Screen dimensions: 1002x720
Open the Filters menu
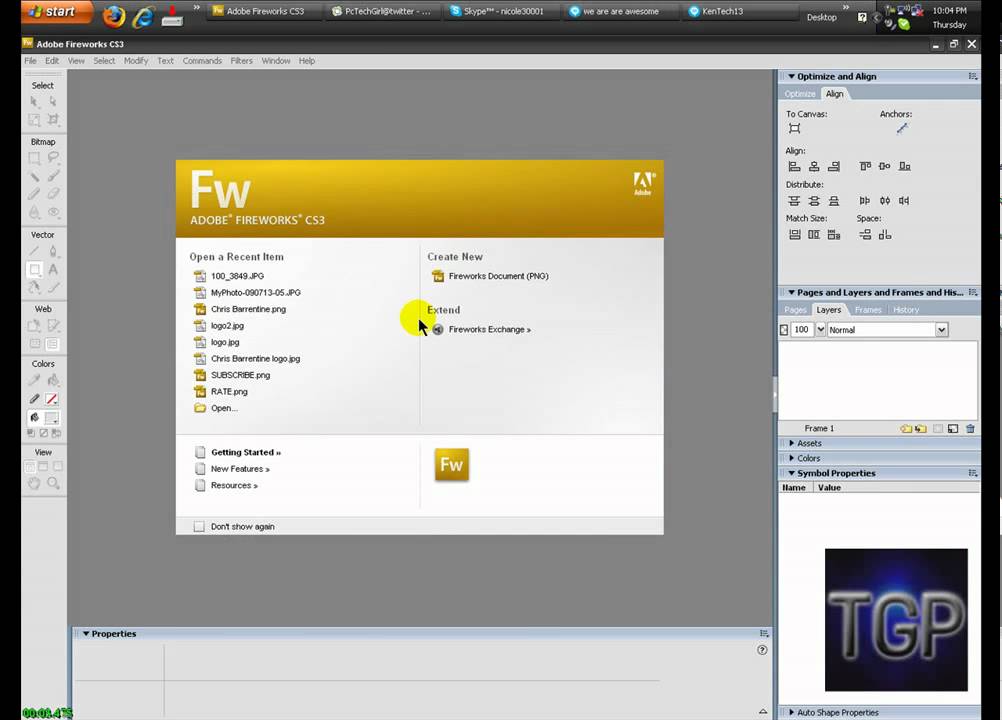241,61
